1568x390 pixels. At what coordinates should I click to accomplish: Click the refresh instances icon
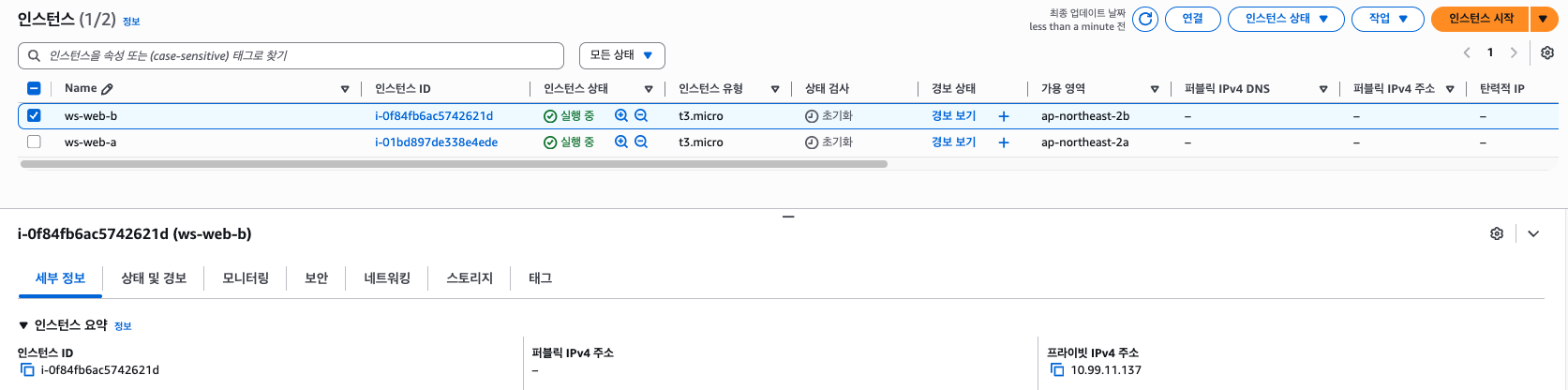pos(1144,19)
